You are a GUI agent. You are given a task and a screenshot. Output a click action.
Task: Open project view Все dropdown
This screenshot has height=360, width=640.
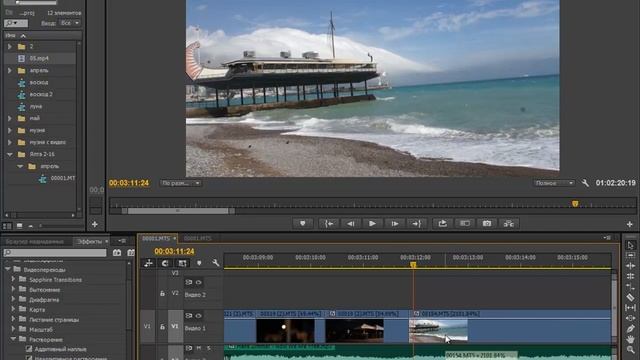69,23
